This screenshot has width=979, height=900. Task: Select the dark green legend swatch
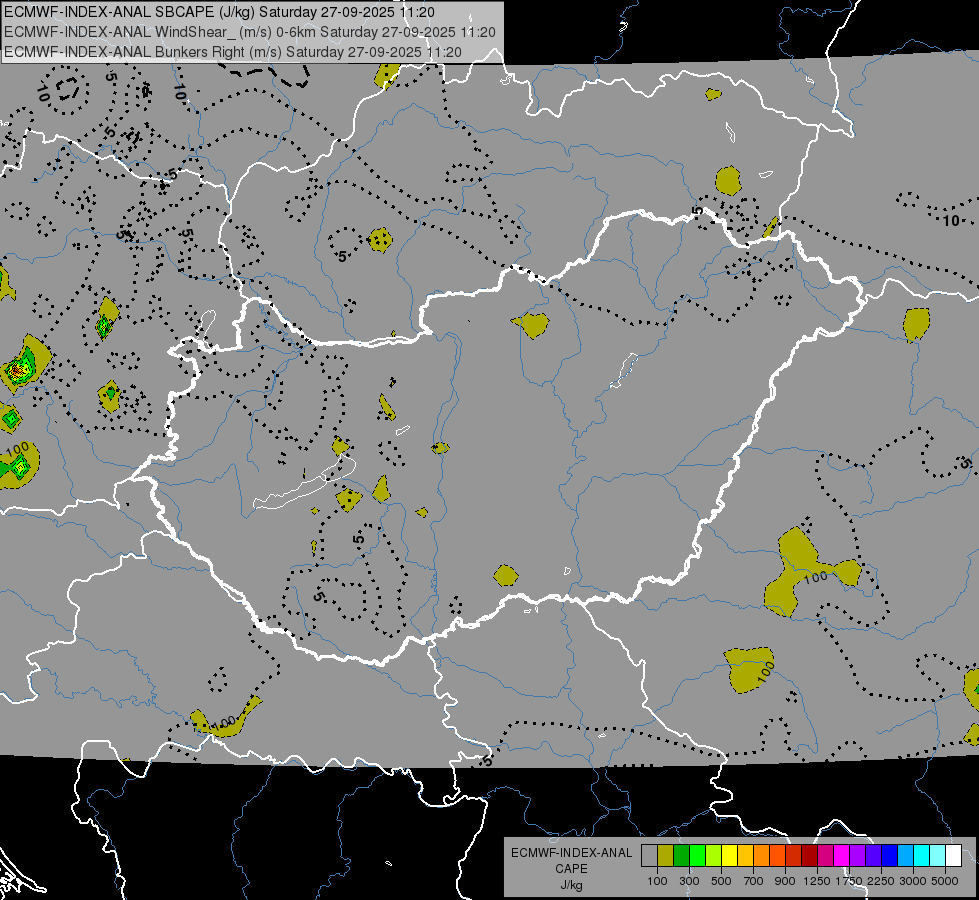pyautogui.click(x=681, y=856)
